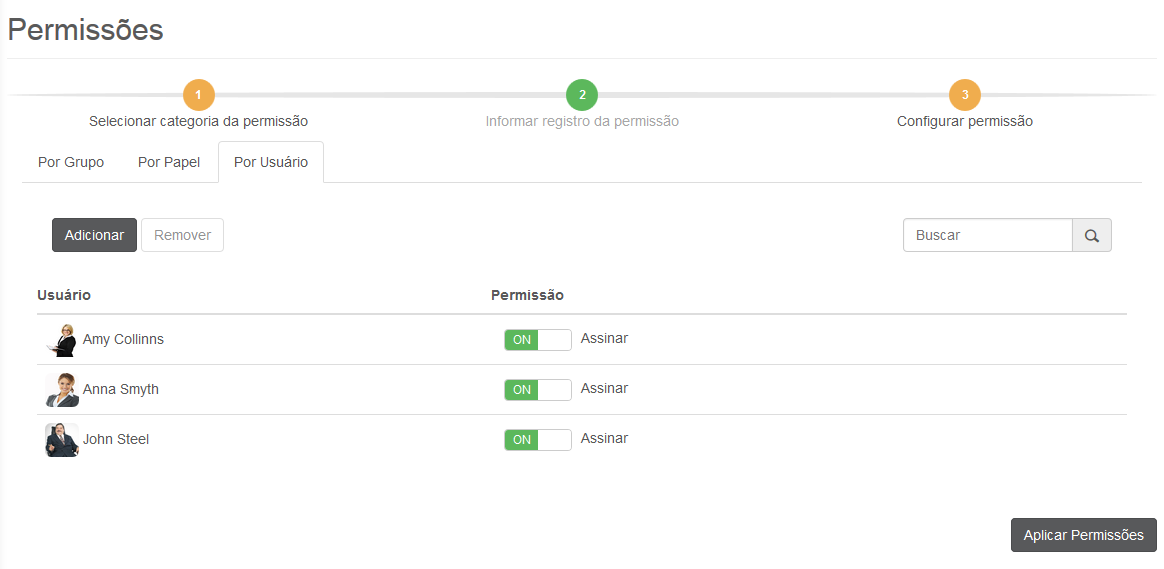
Task: Click 'Selecionar categoria da permissão' step label
Action: point(198,122)
